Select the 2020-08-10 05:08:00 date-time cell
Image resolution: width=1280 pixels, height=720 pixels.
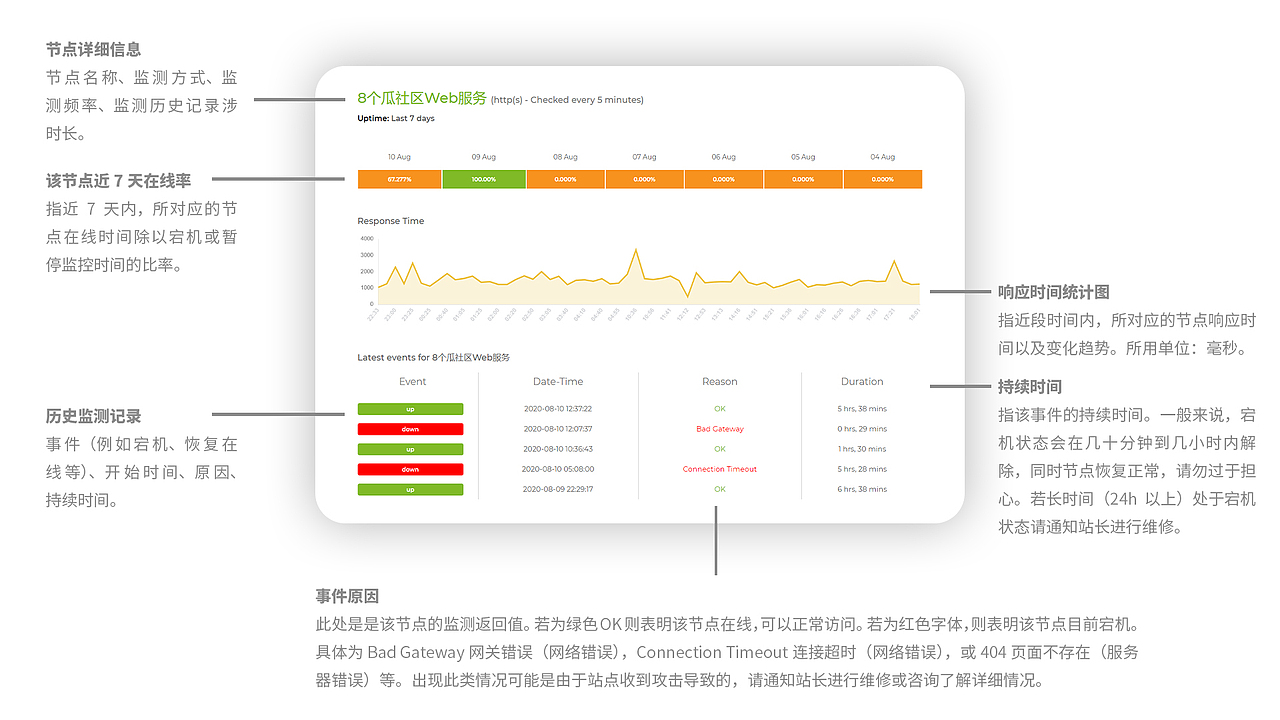558,469
